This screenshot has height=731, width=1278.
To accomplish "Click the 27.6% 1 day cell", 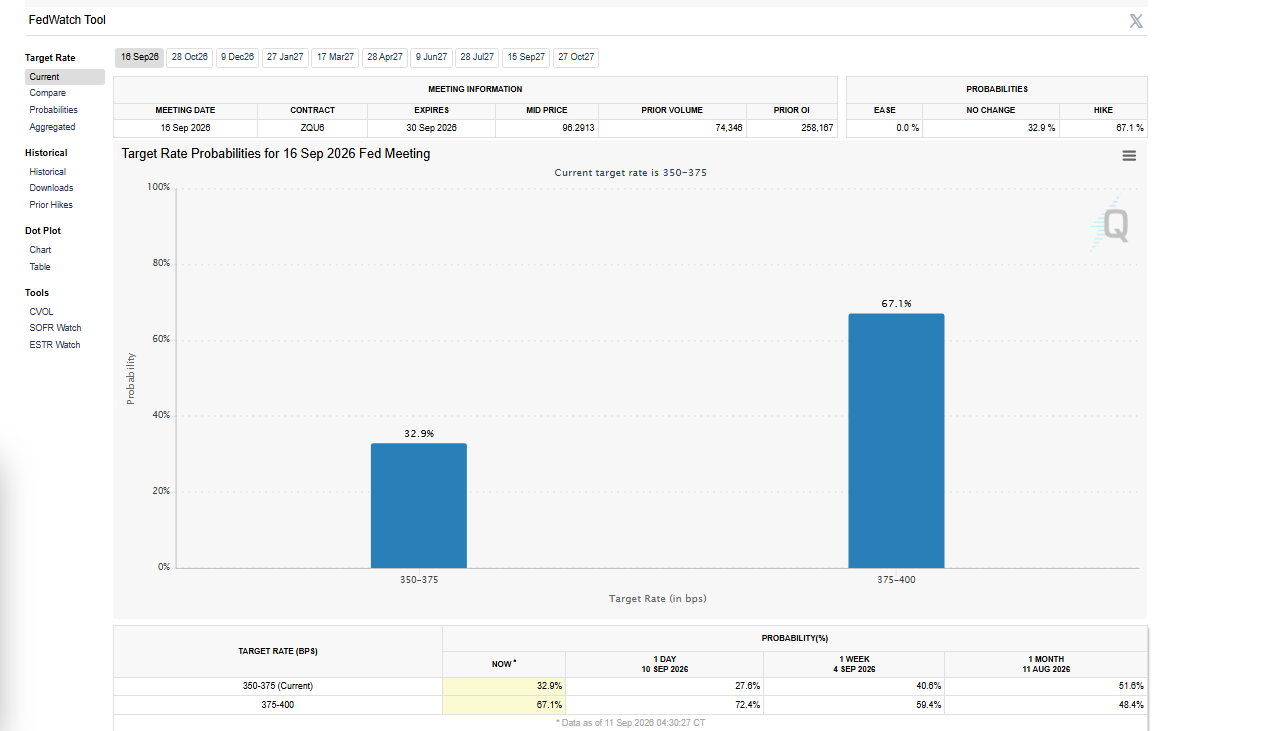I will pyautogui.click(x=664, y=686).
